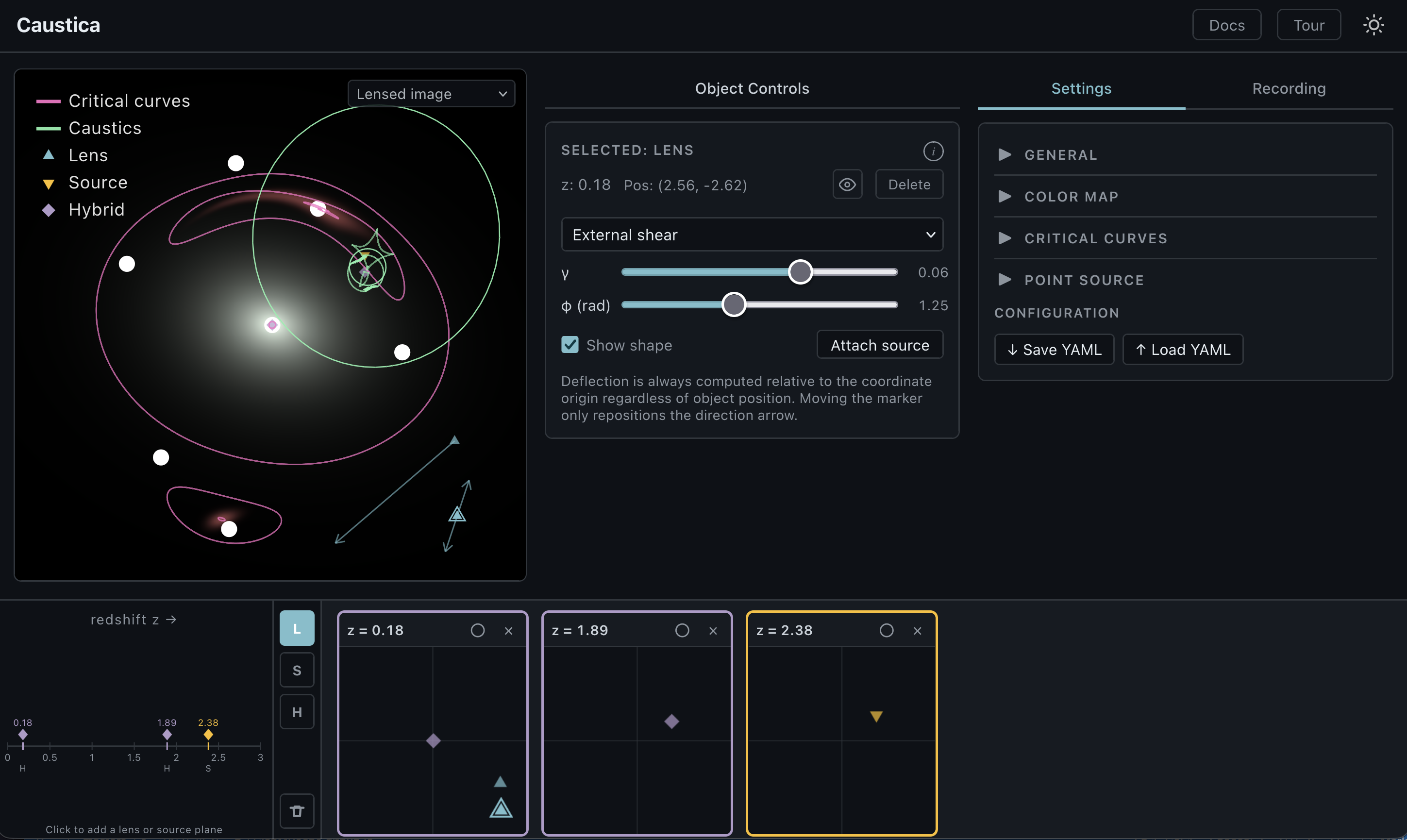Screen dimensions: 1407x840
Task: Click the z = 0.18 card title
Action: (x=375, y=631)
